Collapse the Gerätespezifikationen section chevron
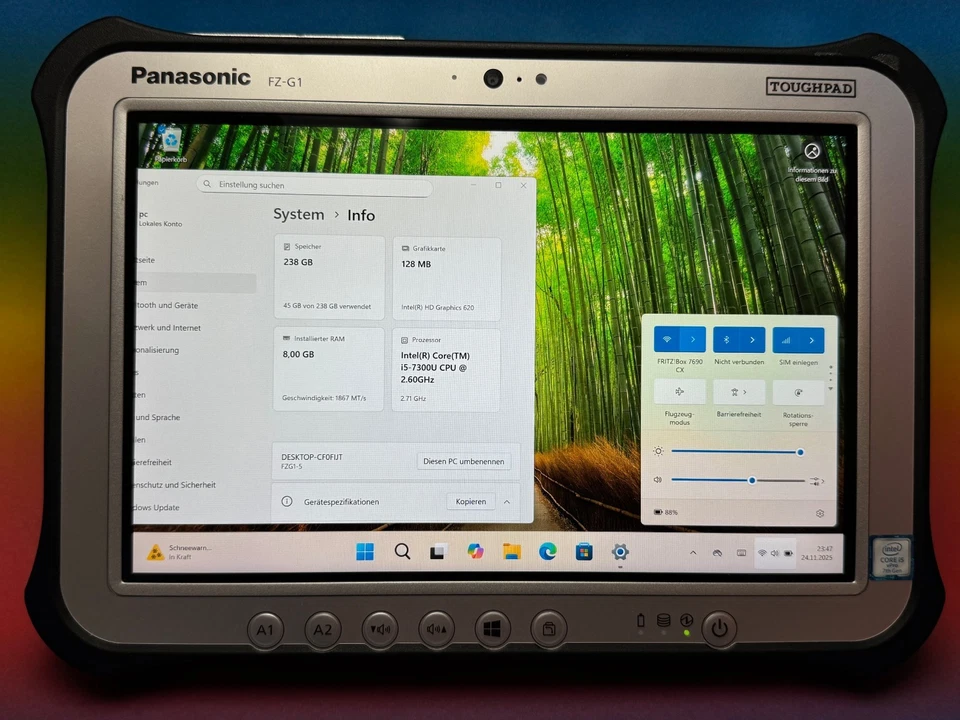Screen dimensions: 960x720 click(506, 501)
